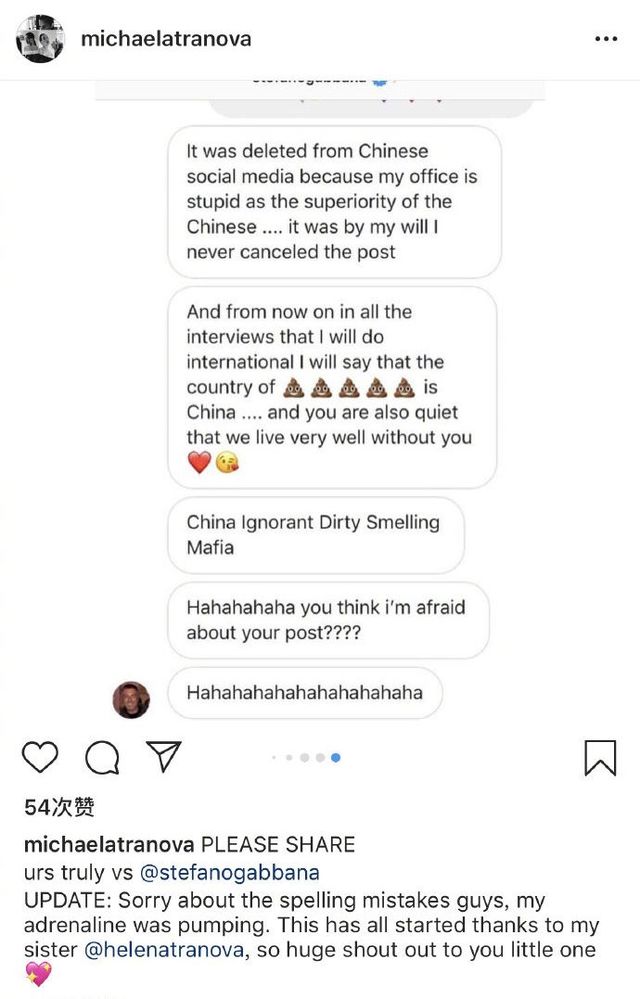
Task: Tap the "you think i'm afraid" message bubble
Action: click(x=327, y=620)
